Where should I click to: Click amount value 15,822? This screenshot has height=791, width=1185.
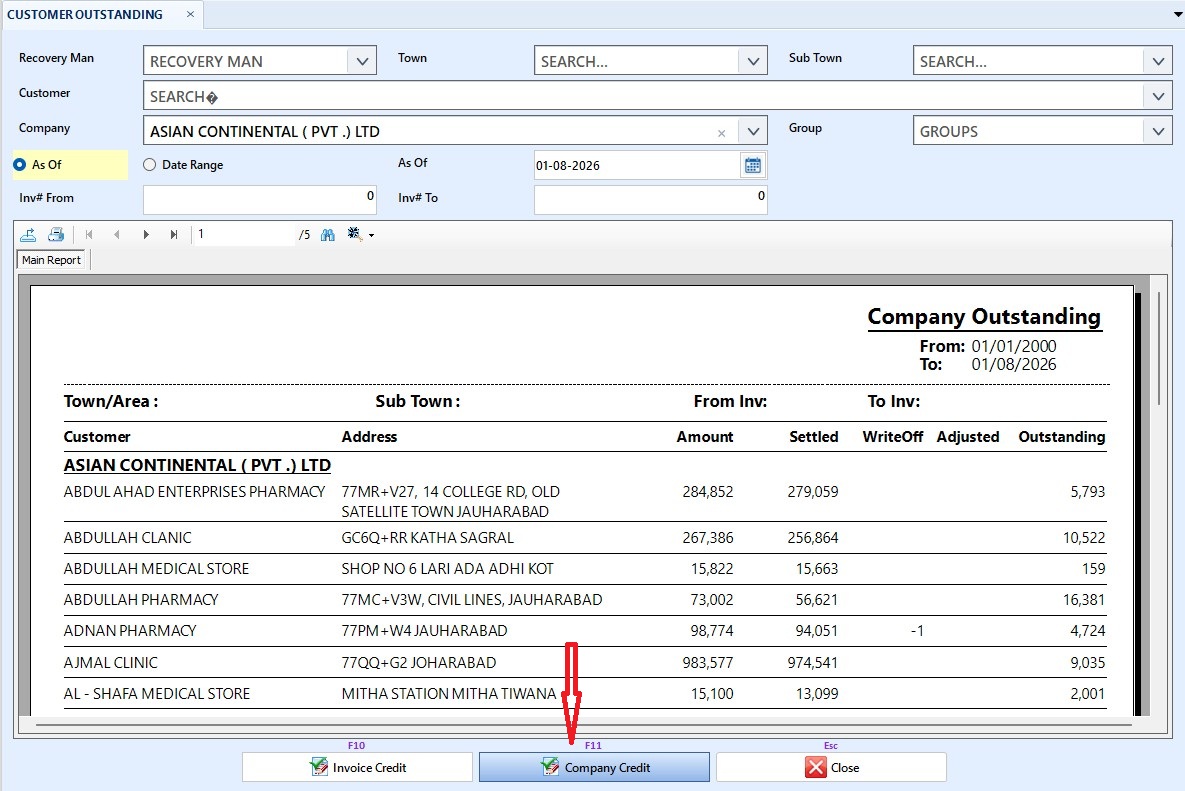click(712, 569)
